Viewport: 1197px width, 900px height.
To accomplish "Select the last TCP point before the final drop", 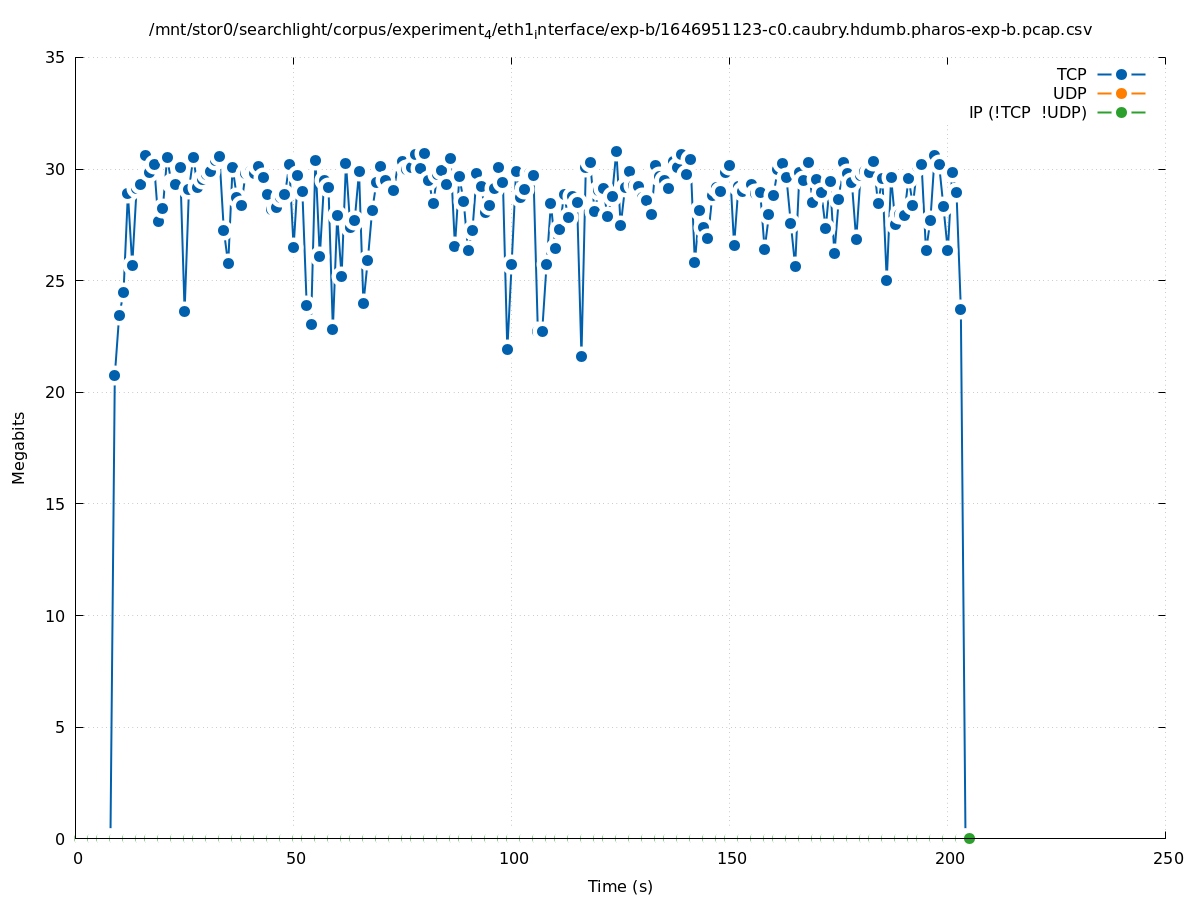I will point(960,309).
